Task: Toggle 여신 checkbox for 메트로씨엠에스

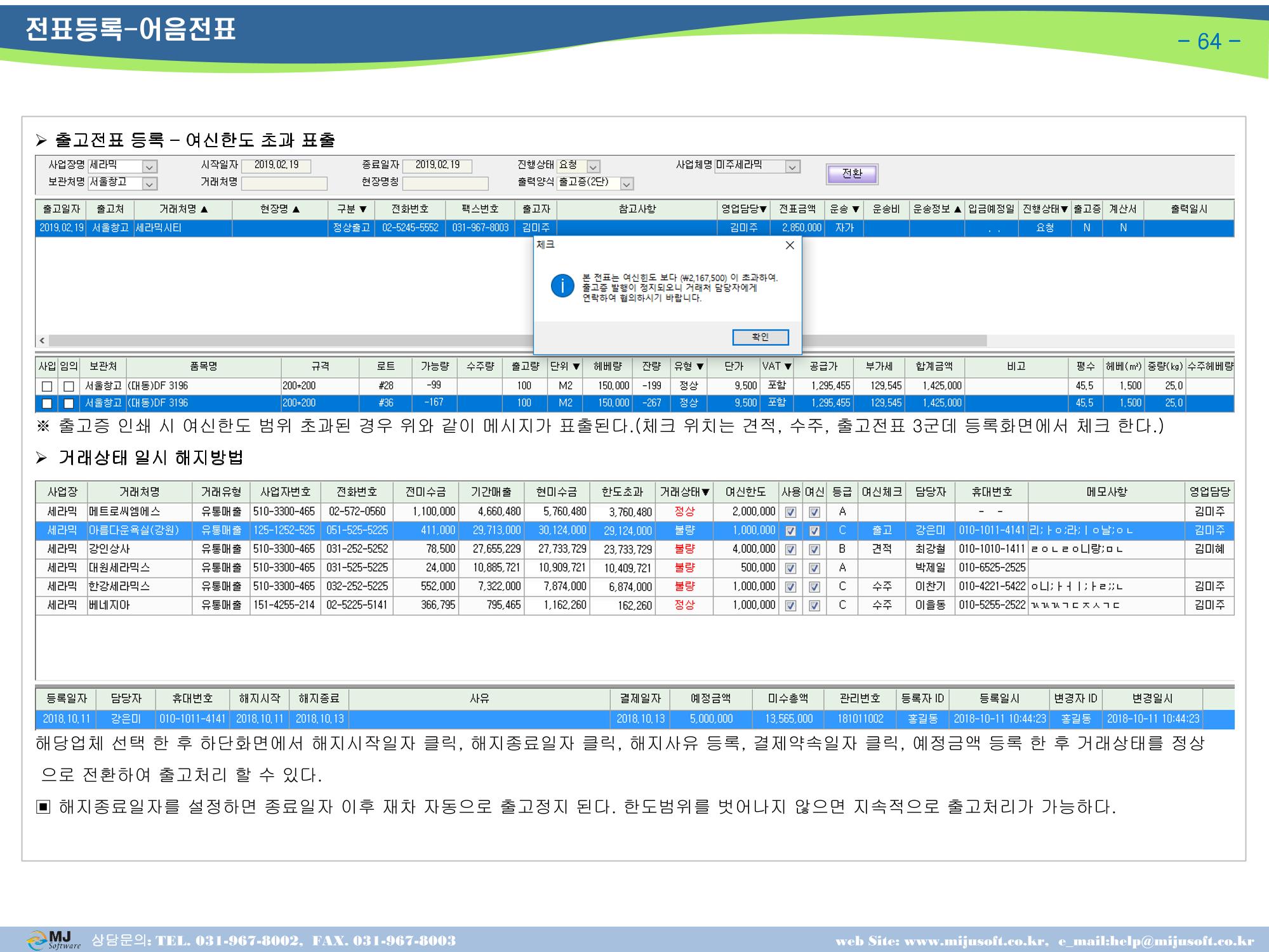Action: [x=814, y=512]
